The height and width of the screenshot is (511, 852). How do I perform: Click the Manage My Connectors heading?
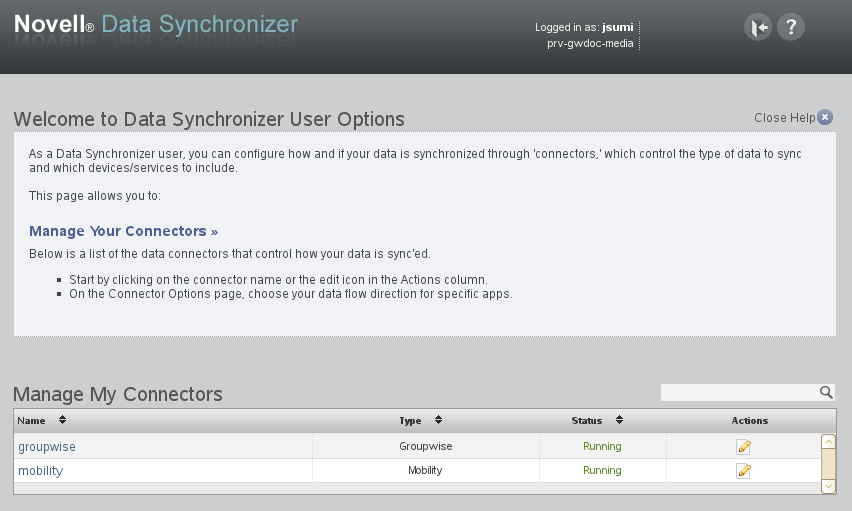tap(118, 394)
